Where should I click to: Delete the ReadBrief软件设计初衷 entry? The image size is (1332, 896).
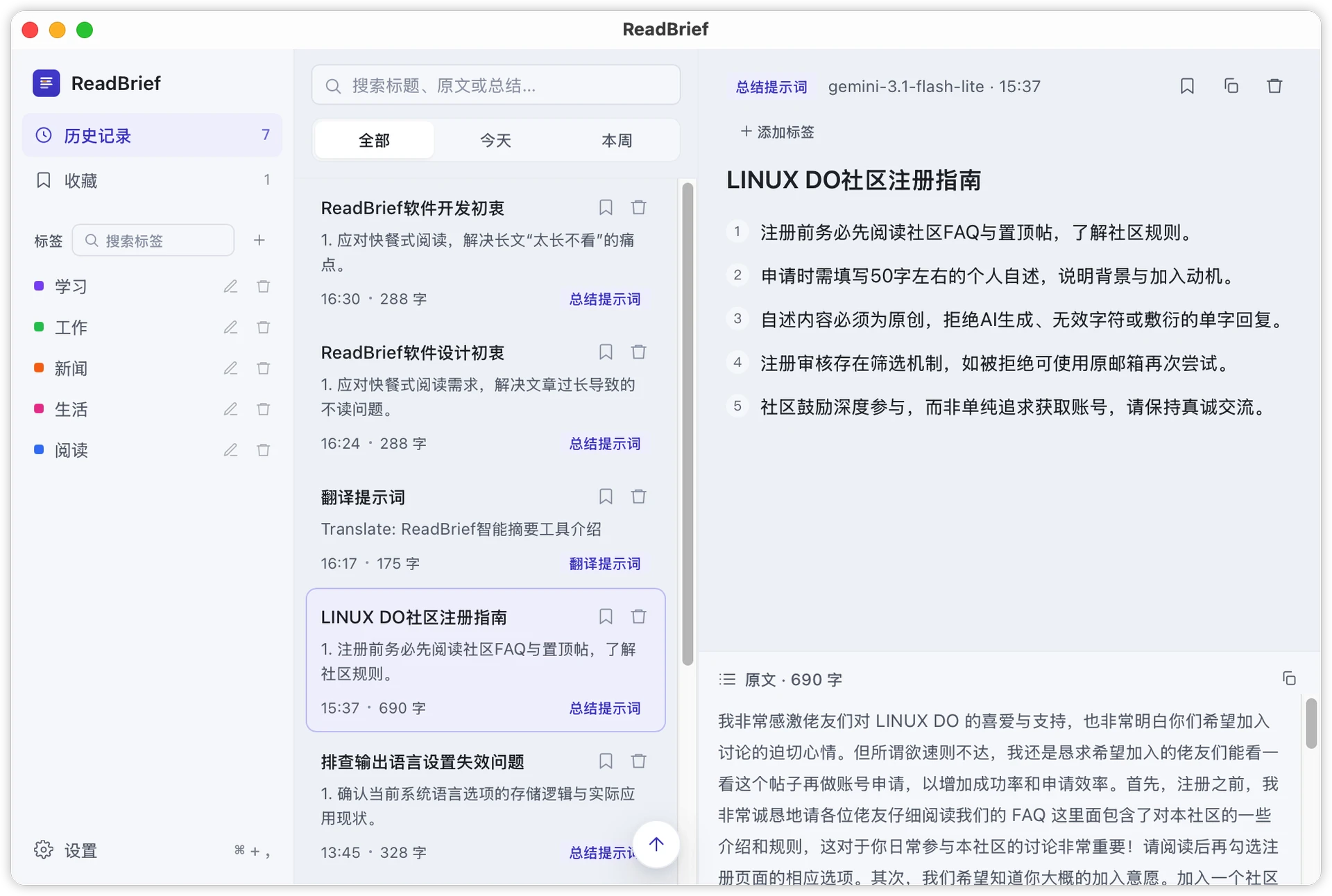(x=639, y=352)
